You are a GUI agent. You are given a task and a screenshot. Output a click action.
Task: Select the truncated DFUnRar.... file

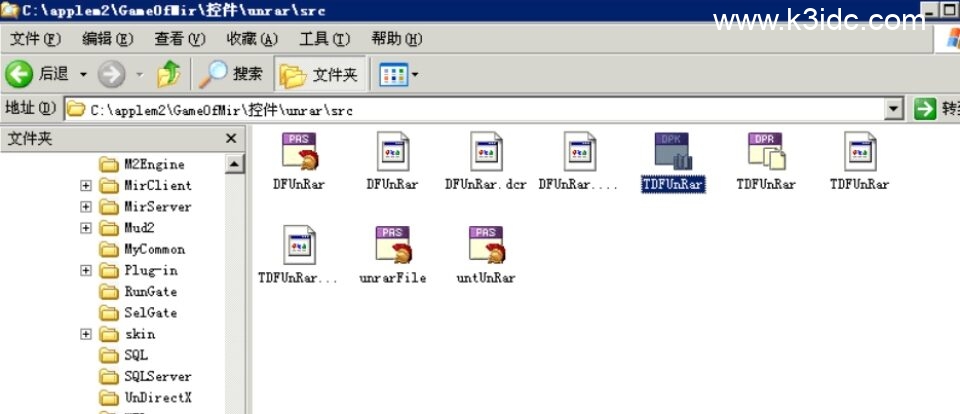tap(579, 162)
